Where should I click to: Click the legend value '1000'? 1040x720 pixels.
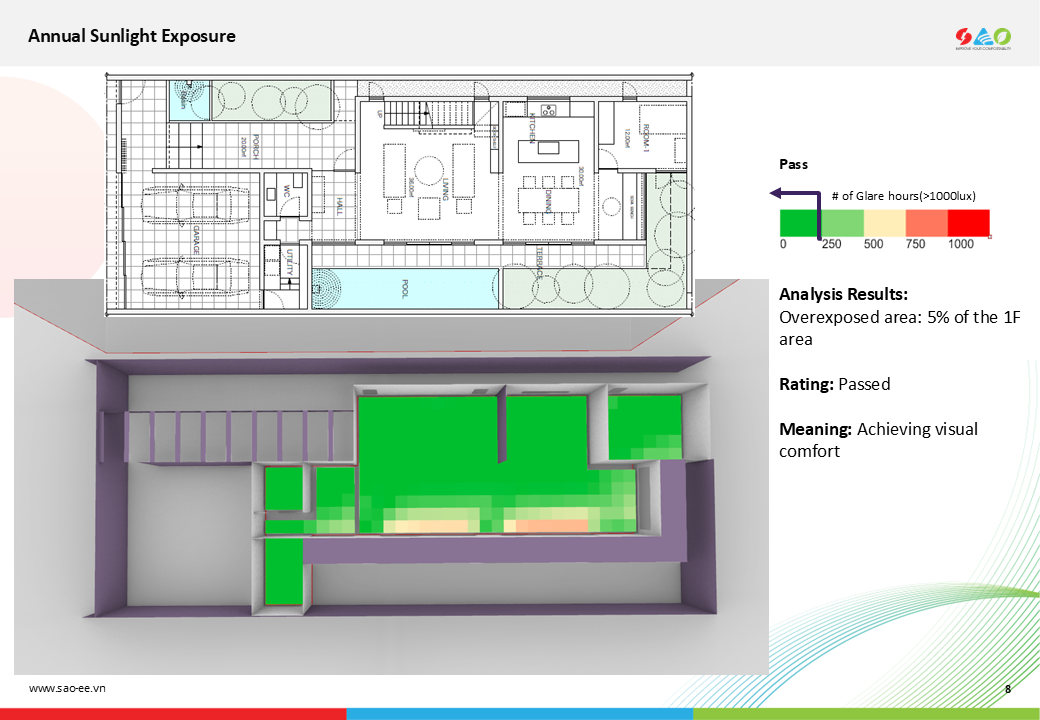pyautogui.click(x=960, y=244)
